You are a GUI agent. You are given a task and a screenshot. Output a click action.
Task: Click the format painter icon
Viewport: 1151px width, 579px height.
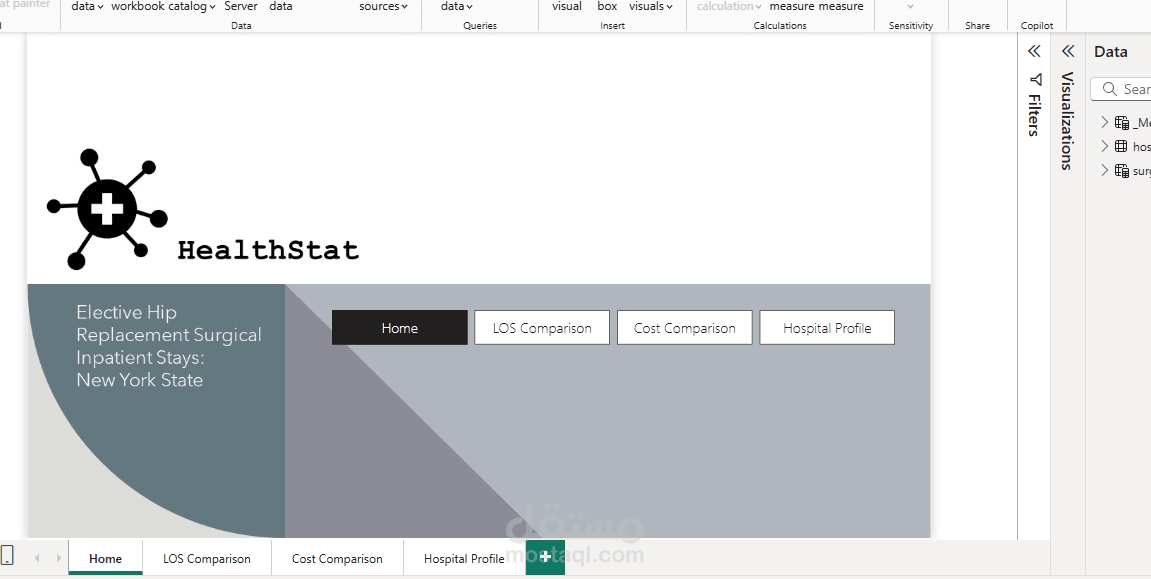[x=27, y=3]
